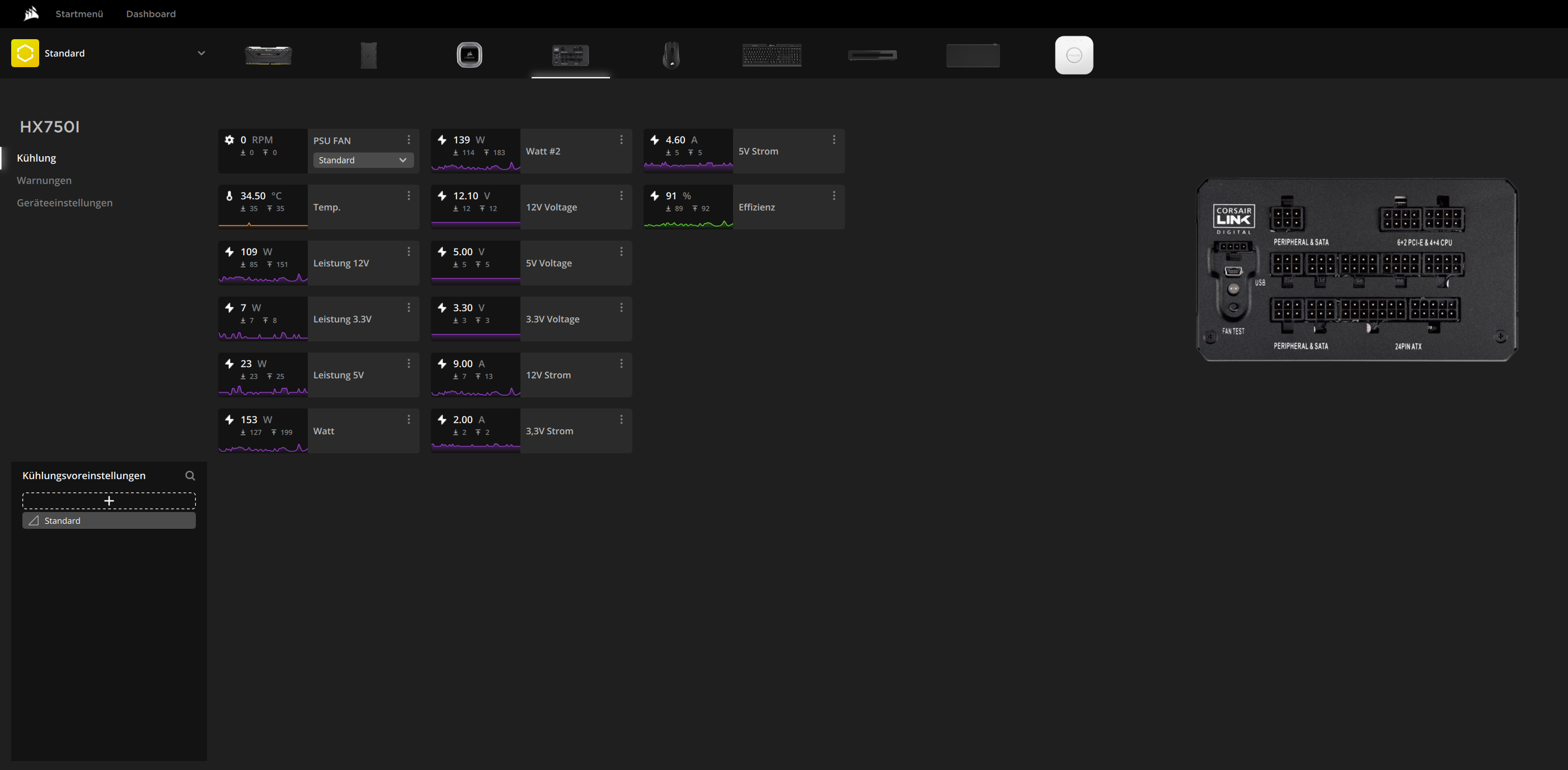Open Geräteeinstellungen section

pyautogui.click(x=64, y=203)
